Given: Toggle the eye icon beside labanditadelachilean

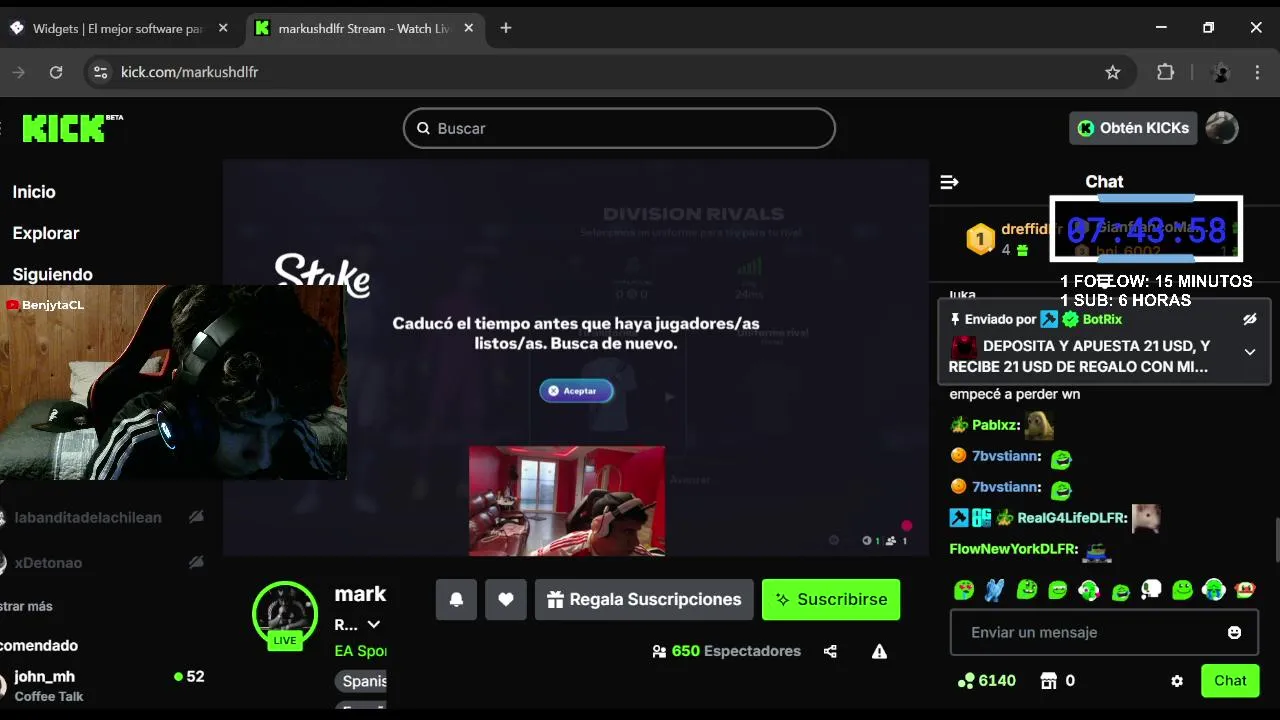Looking at the screenshot, I should 196,517.
